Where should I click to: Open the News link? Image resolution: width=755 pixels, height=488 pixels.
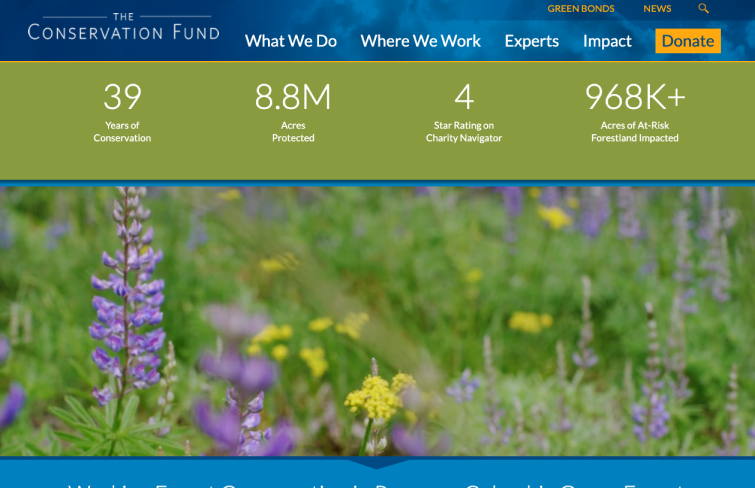[x=657, y=9]
